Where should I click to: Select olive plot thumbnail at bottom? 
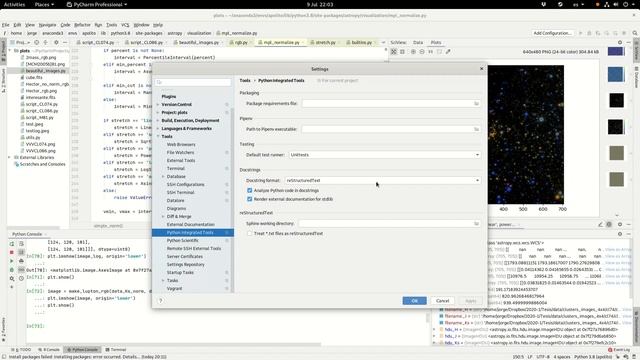click(616, 179)
